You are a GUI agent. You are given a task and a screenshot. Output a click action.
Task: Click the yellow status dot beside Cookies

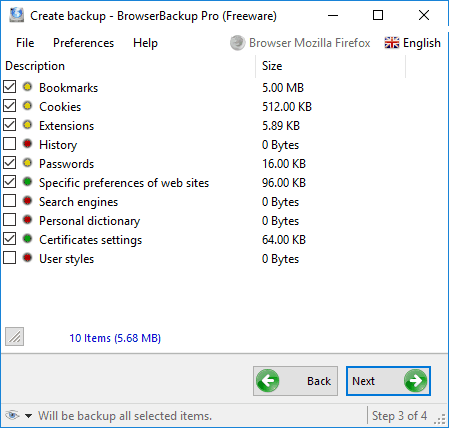click(x=27, y=106)
